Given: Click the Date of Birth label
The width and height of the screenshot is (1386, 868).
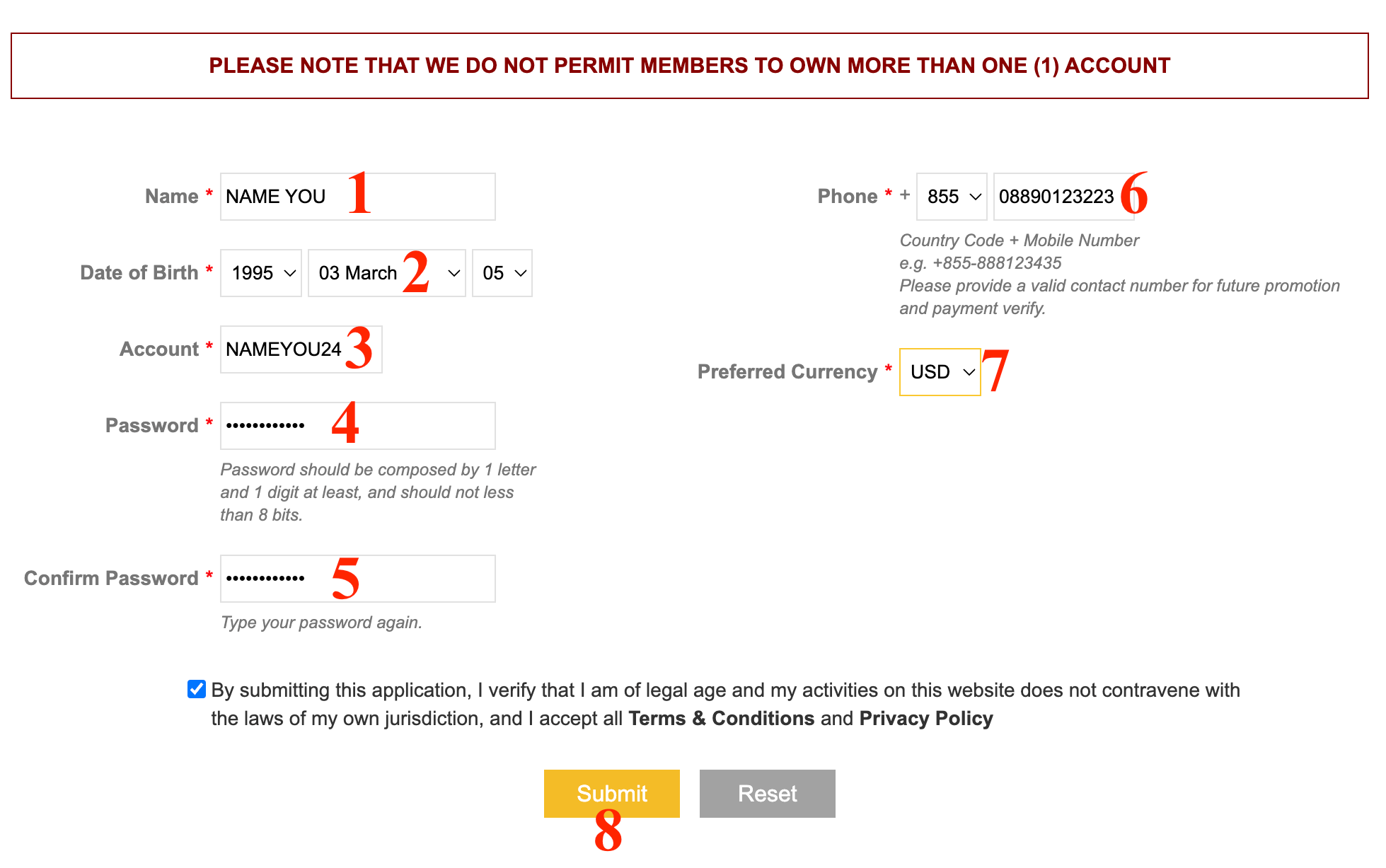Looking at the screenshot, I should pyautogui.click(x=139, y=273).
